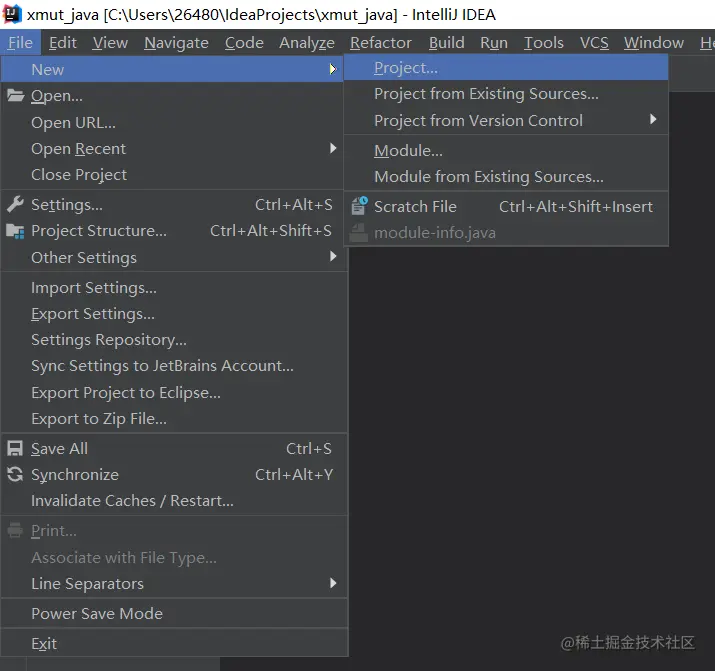Open the Edit menu
The height and width of the screenshot is (671, 715).
[62, 42]
